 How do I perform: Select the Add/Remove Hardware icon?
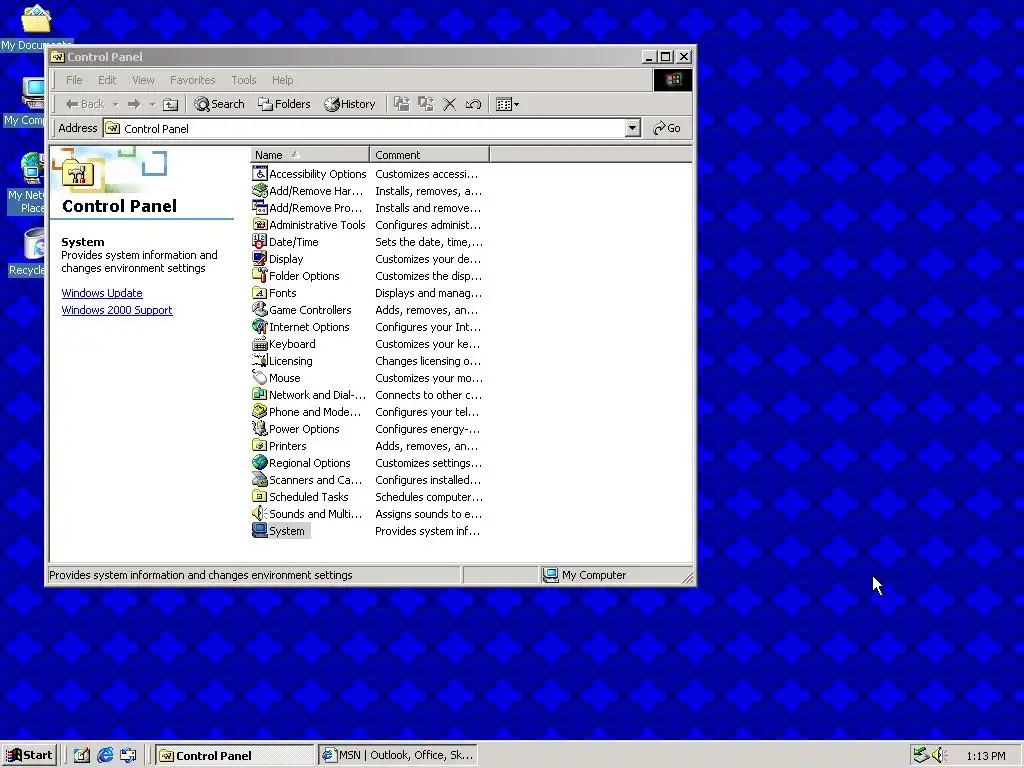260,191
